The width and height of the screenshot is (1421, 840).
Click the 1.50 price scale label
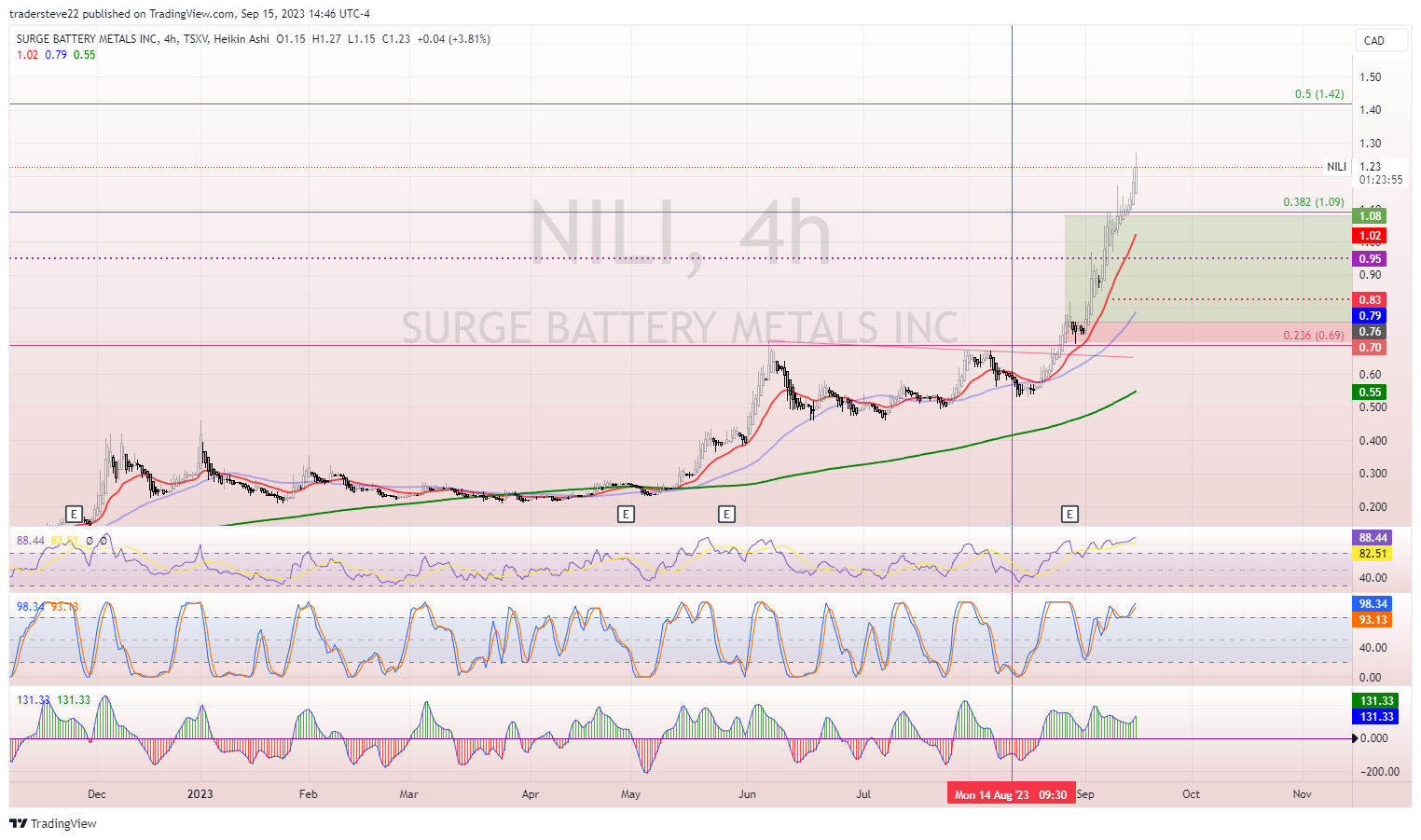(1370, 77)
